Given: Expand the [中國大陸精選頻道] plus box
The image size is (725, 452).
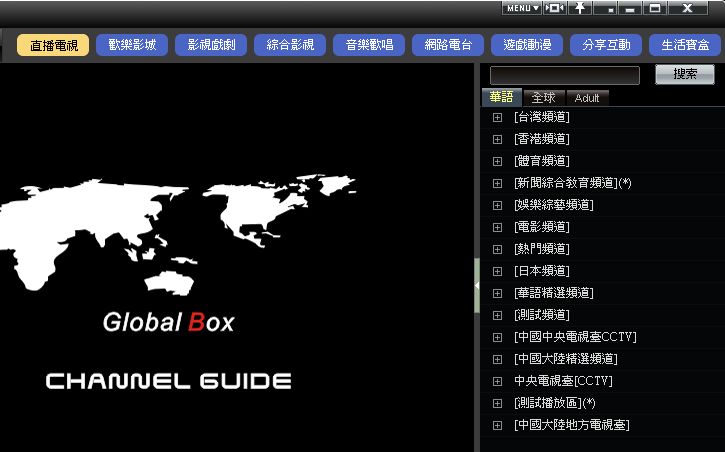Looking at the screenshot, I should (498, 359).
